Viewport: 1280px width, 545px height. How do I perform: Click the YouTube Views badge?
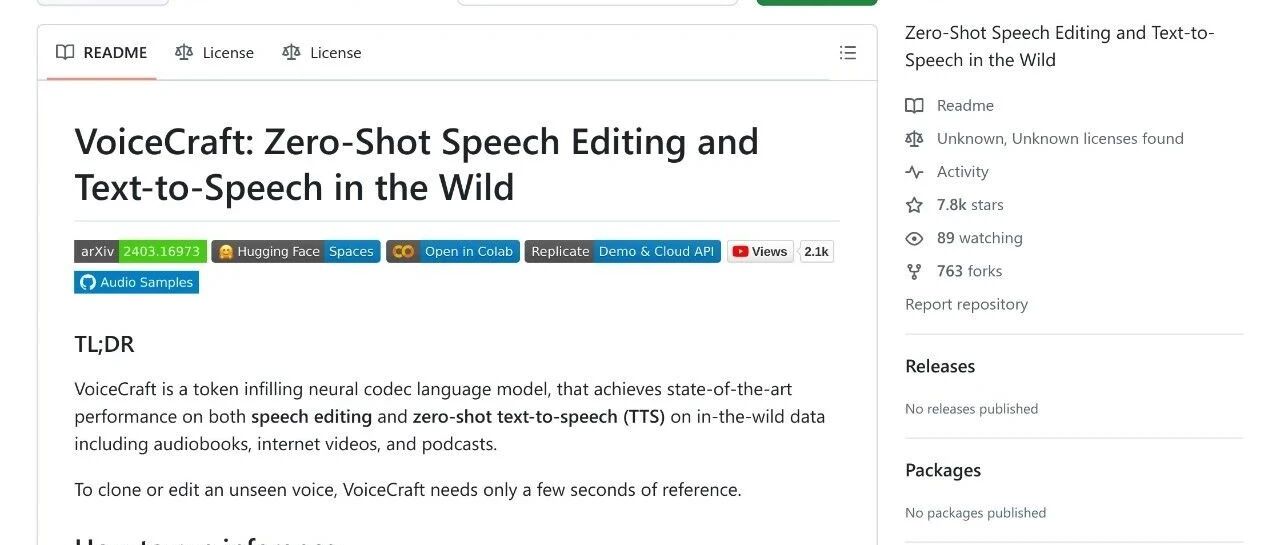point(780,252)
